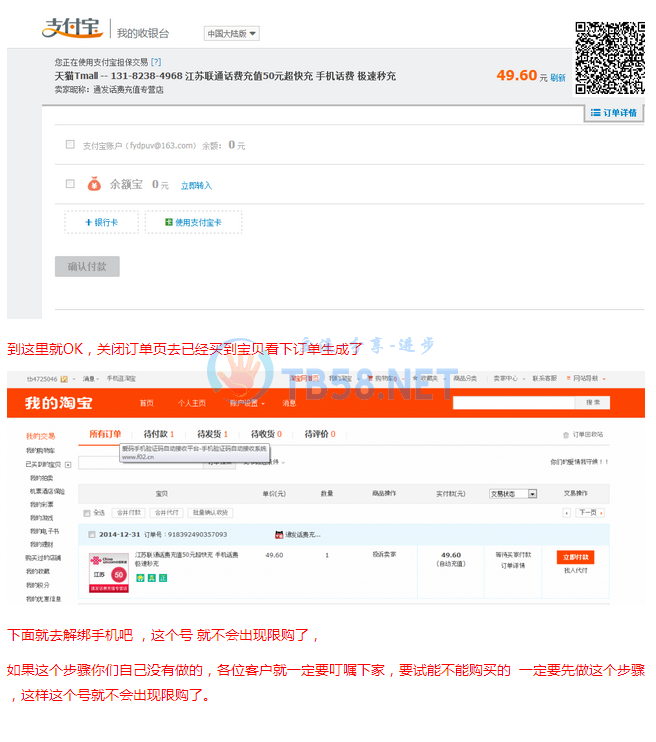Open 消息 in the orange header
Image resolution: width=656 pixels, height=742 pixels.
point(289,403)
